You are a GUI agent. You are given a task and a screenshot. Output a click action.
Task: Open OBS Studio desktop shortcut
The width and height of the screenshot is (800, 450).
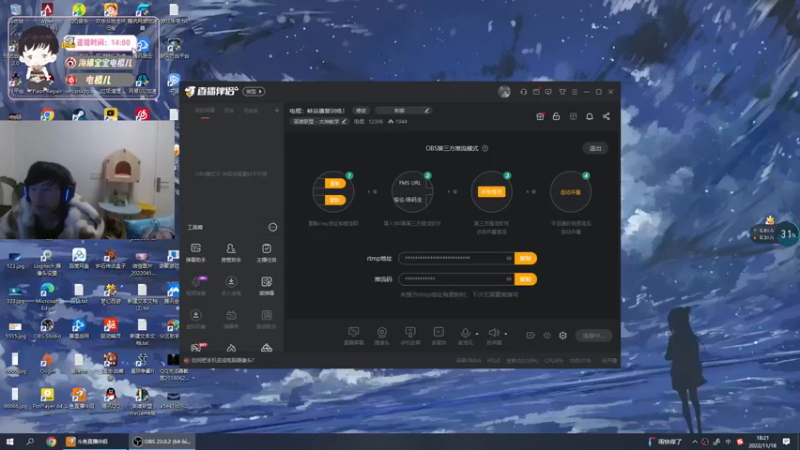tap(47, 329)
